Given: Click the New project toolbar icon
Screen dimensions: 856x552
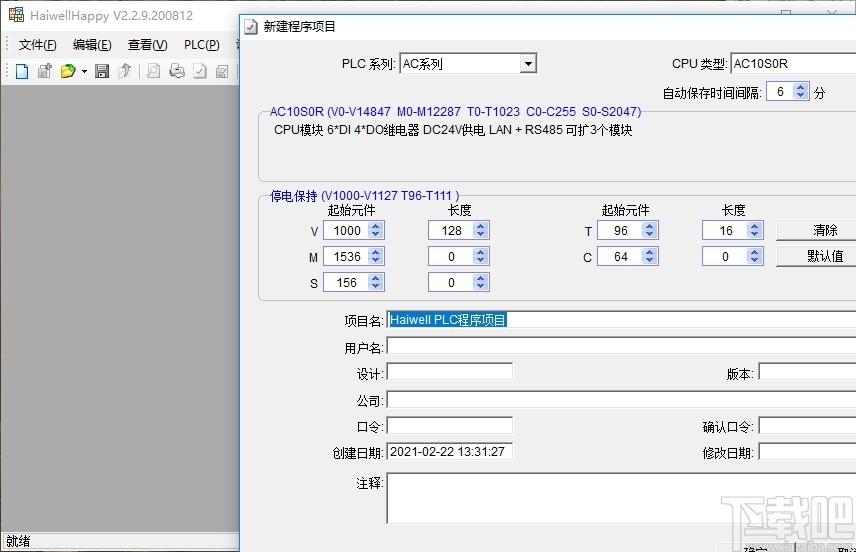Looking at the screenshot, I should pos(22,71).
